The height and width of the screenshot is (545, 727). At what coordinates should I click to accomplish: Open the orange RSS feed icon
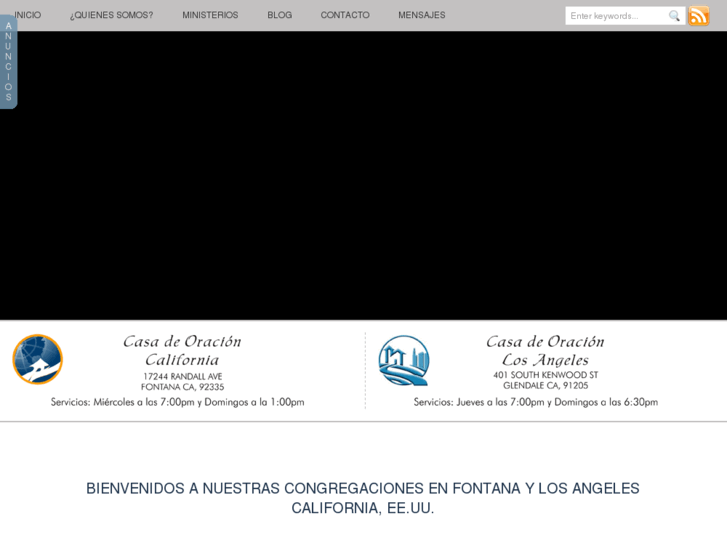coord(699,16)
